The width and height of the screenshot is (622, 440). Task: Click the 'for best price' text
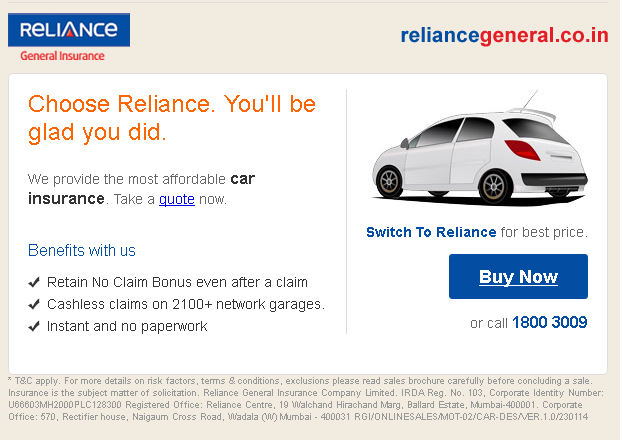pyautogui.click(x=544, y=232)
